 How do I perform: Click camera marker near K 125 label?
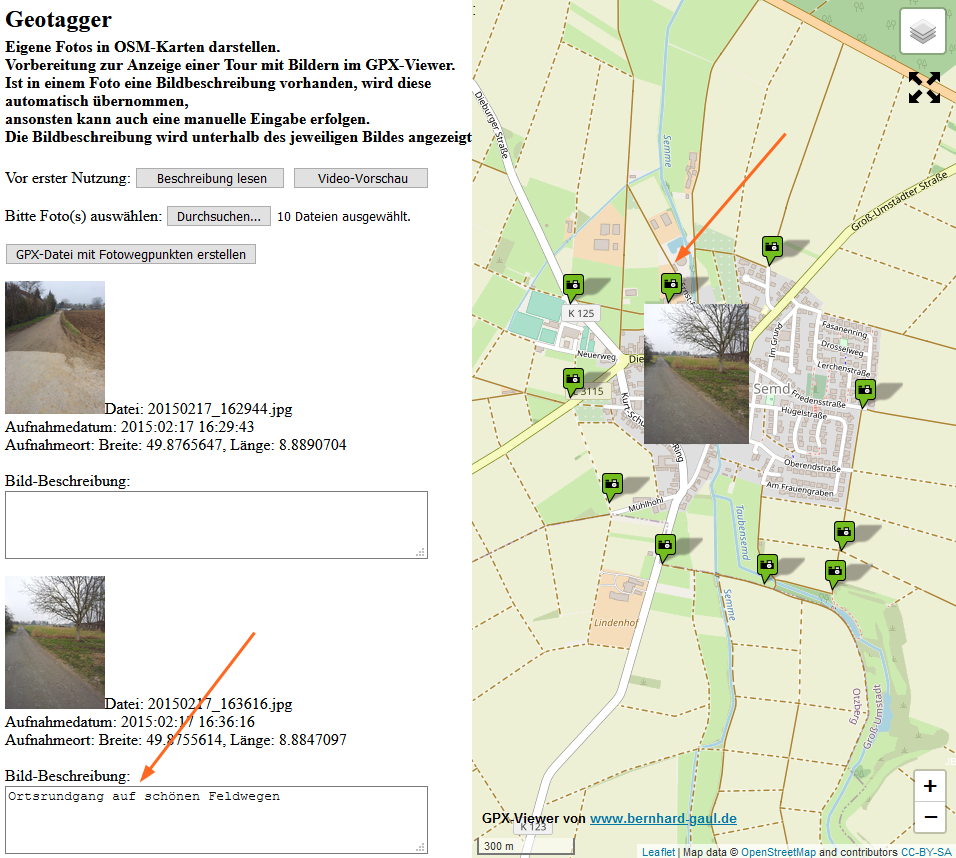pos(573,287)
